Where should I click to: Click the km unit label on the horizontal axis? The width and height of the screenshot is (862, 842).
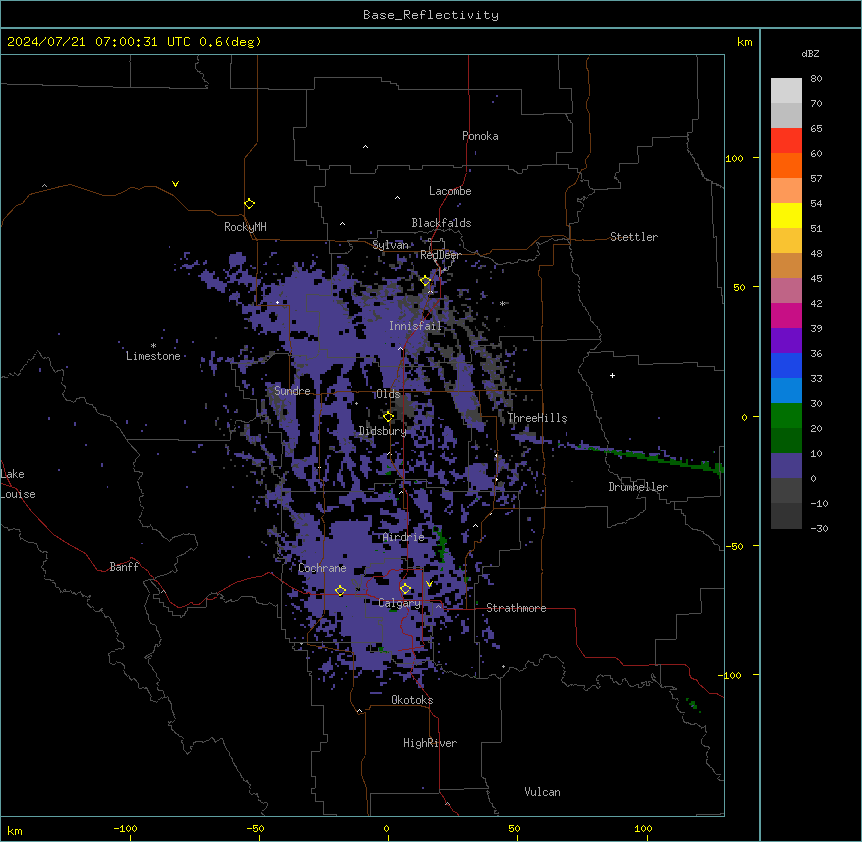coord(15,831)
